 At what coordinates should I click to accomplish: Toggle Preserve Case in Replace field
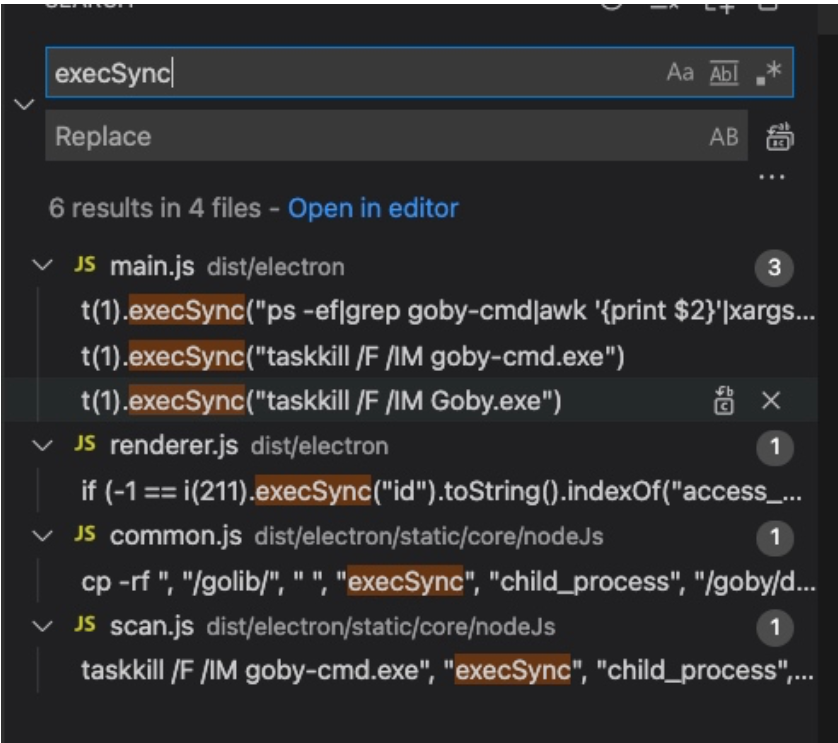point(724,137)
